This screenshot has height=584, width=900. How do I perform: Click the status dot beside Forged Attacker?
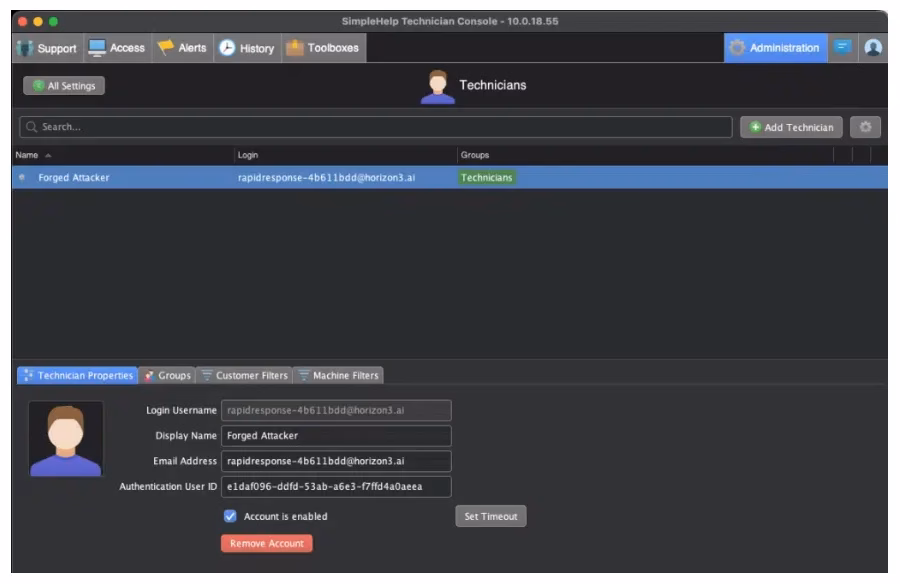(22, 177)
